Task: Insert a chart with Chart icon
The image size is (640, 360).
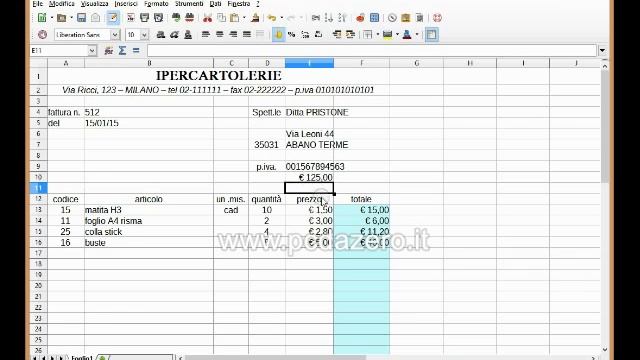Action: click(x=360, y=18)
